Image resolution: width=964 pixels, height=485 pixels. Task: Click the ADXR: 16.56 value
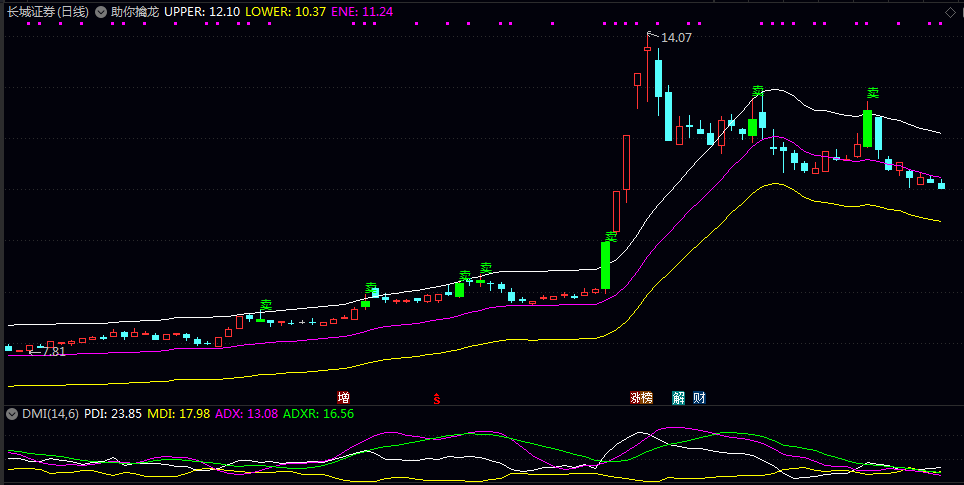318,414
